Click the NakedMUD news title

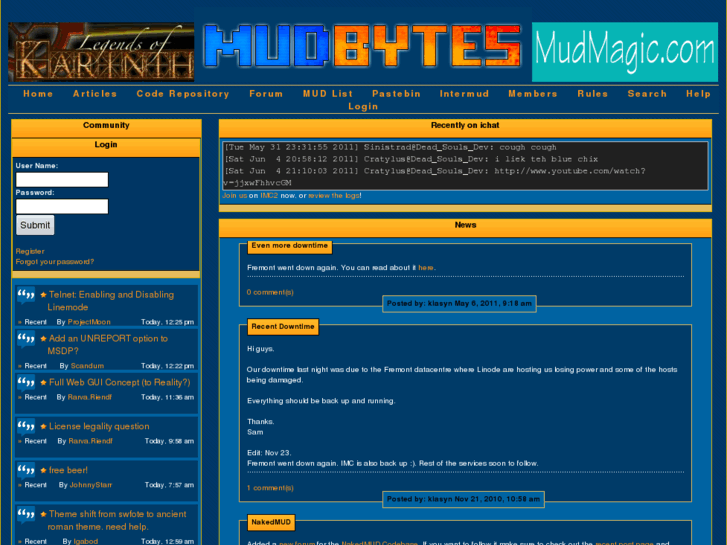pos(271,522)
